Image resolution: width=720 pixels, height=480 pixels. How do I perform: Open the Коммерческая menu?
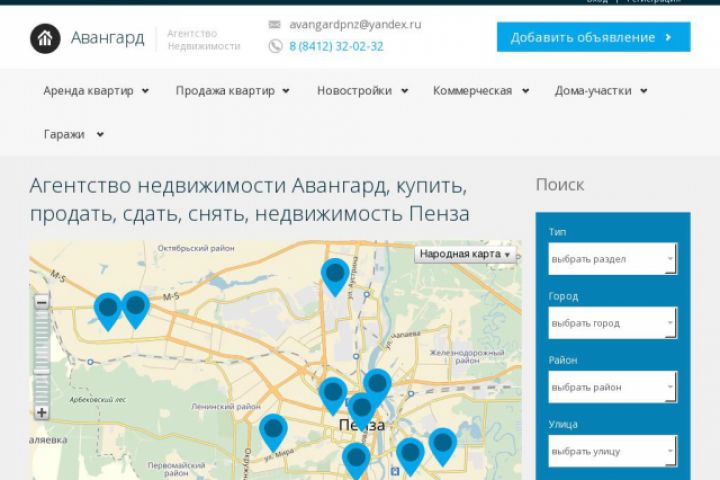[472, 91]
